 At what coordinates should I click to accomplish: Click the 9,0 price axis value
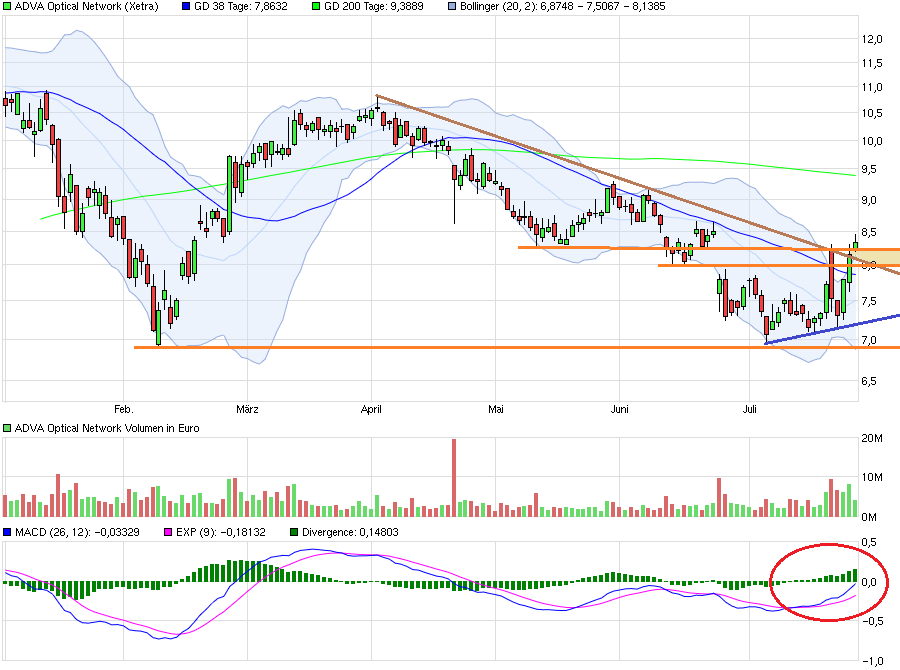pos(869,200)
